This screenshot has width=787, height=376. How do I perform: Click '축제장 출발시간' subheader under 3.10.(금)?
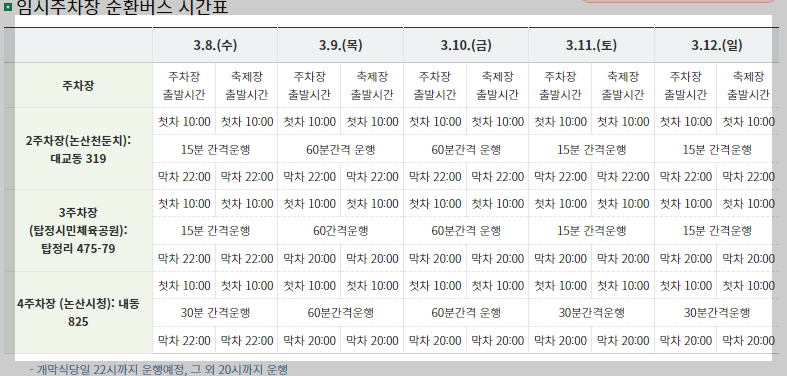497,86
